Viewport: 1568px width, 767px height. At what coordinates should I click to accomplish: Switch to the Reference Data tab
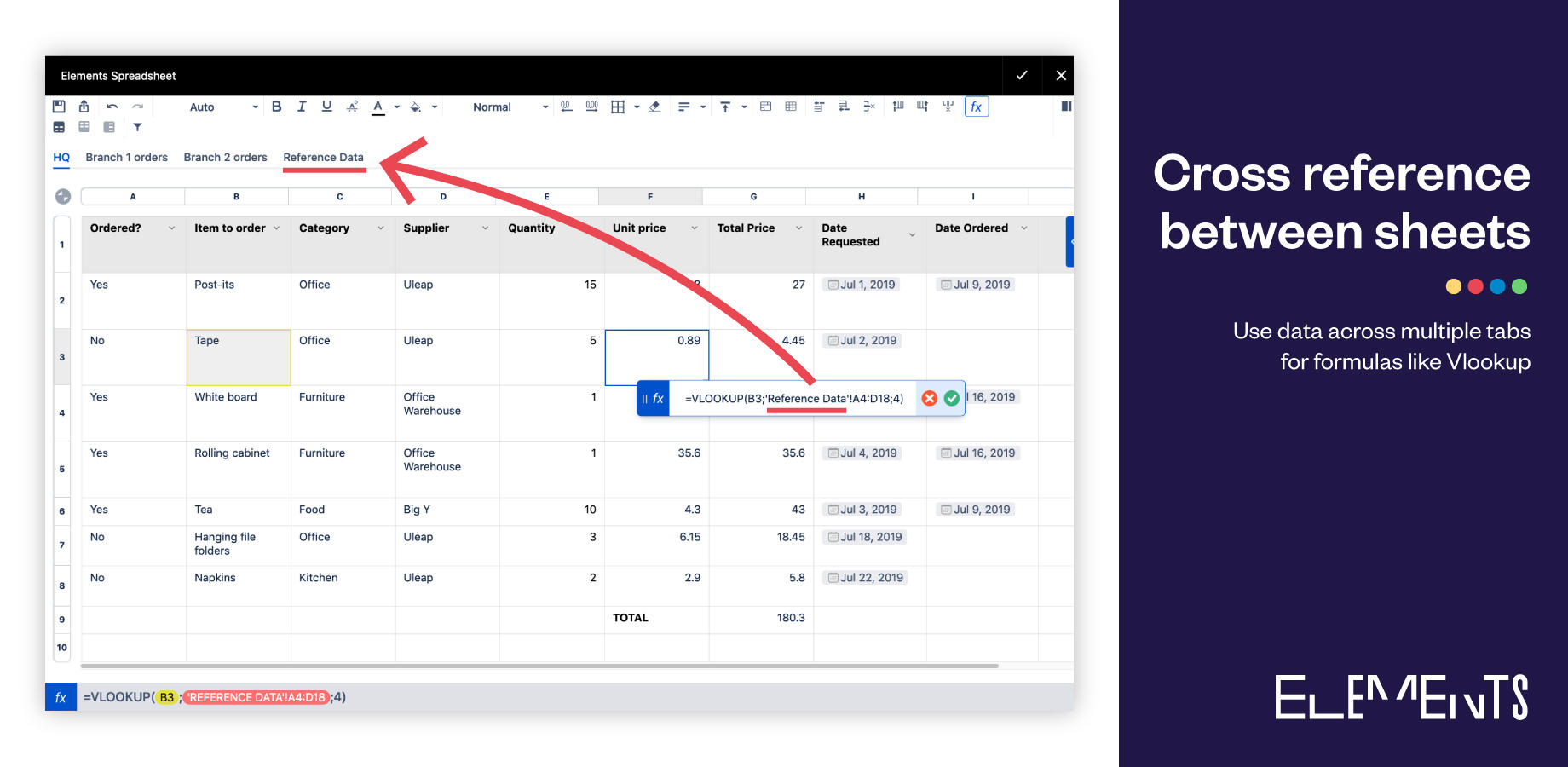(x=323, y=157)
